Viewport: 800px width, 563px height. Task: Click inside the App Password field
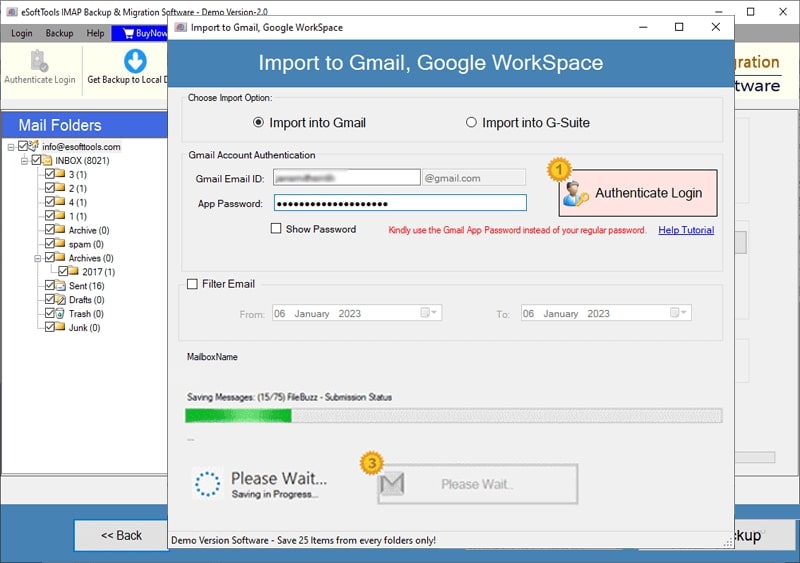(400, 203)
